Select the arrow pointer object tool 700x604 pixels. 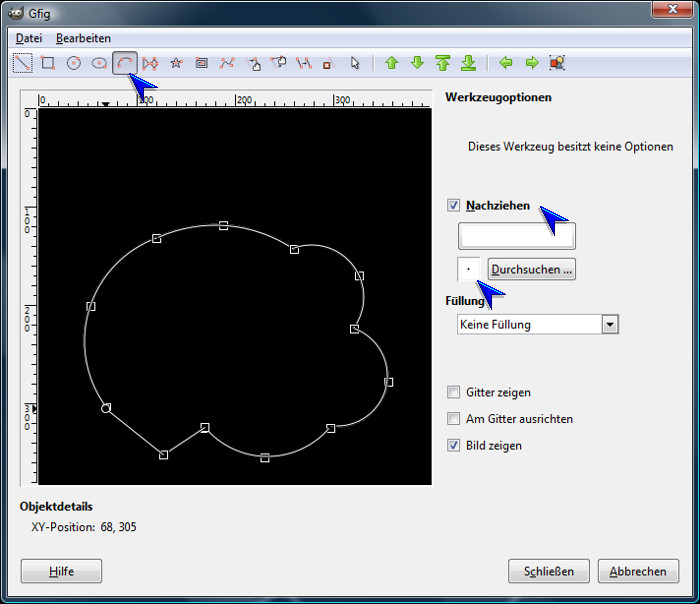click(x=354, y=63)
